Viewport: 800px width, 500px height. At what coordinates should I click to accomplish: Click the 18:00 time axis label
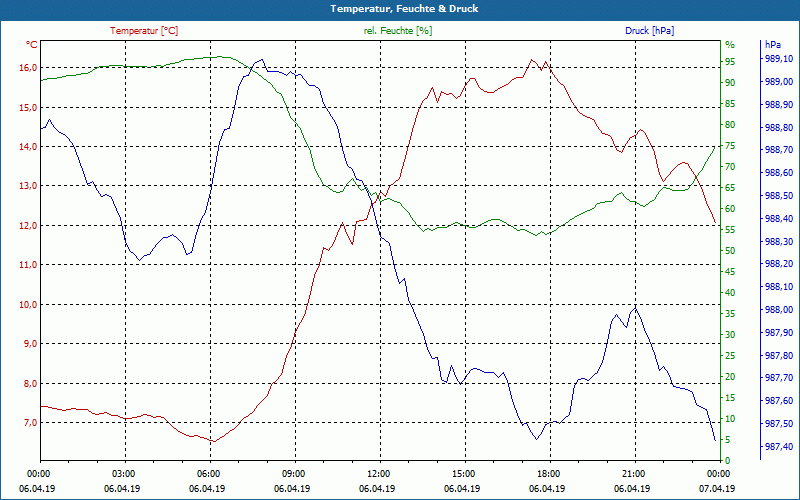(x=548, y=473)
